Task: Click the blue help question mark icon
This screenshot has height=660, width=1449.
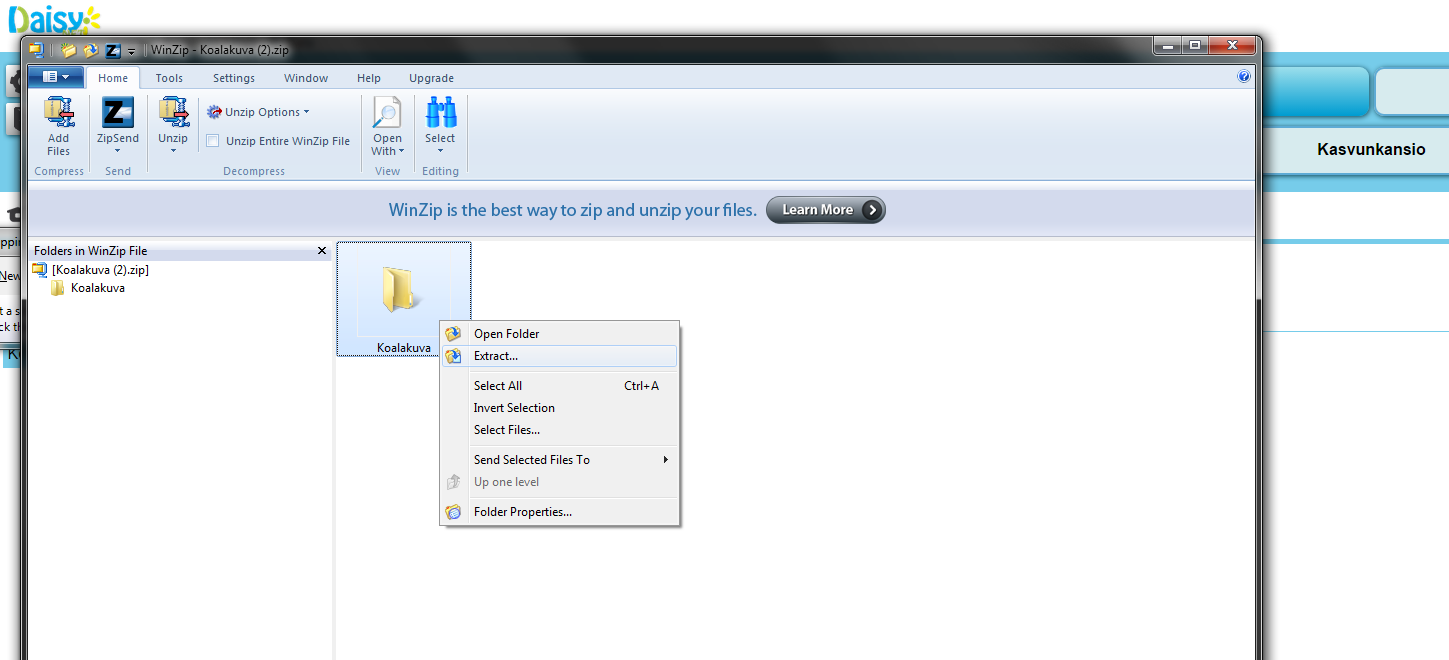Action: pos(1244,76)
